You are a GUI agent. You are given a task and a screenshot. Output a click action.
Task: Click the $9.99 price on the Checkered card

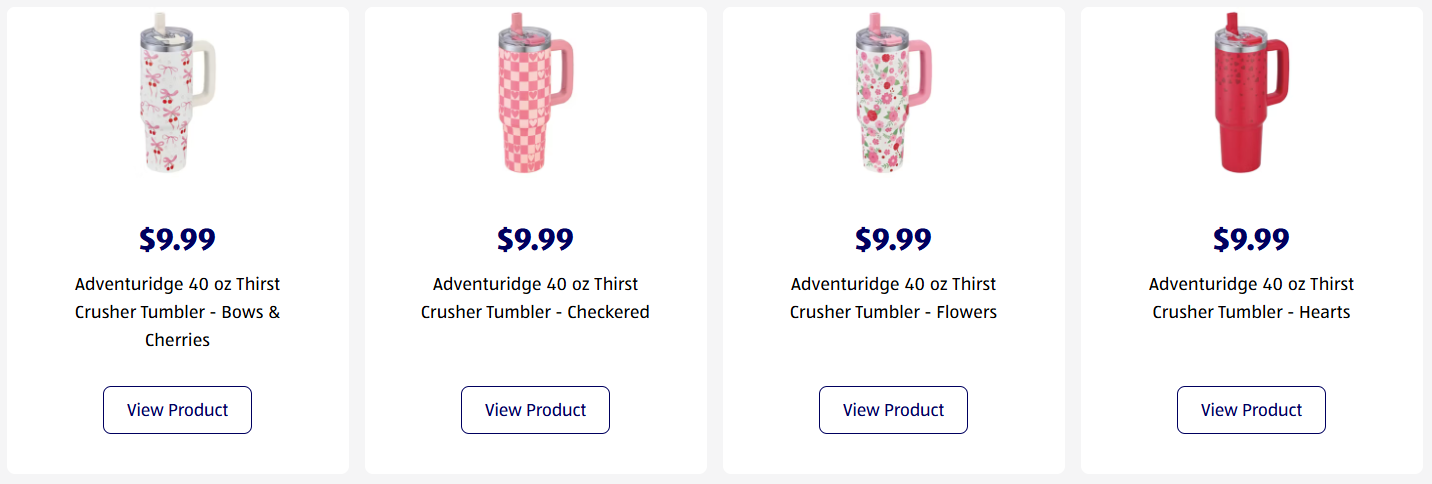[535, 240]
